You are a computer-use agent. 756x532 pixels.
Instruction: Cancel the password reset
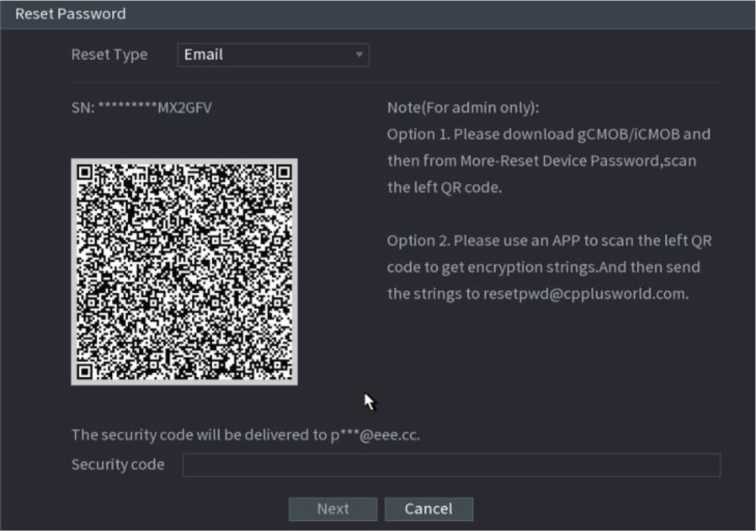click(x=428, y=509)
